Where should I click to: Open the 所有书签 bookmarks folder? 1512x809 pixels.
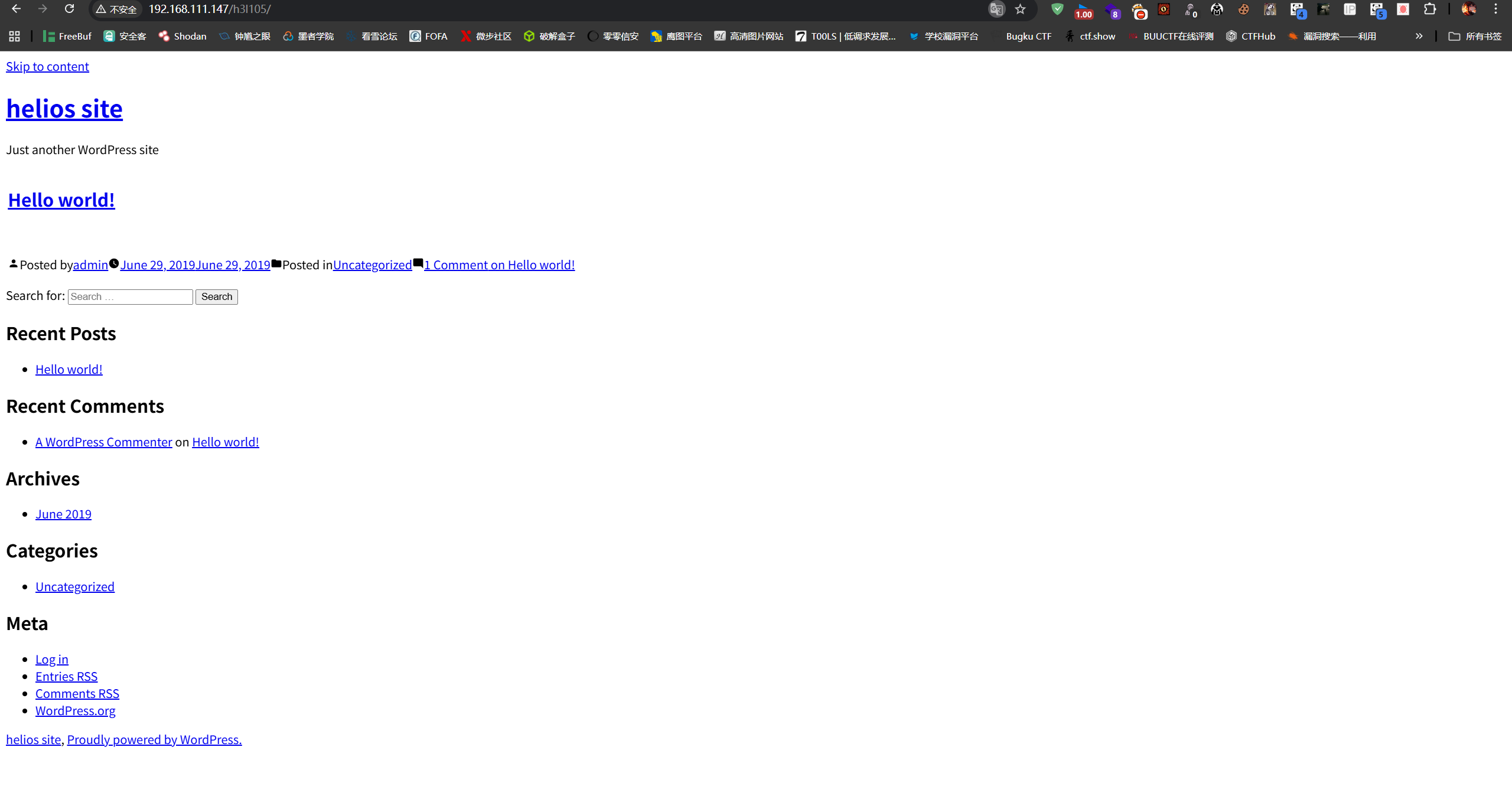[1475, 36]
